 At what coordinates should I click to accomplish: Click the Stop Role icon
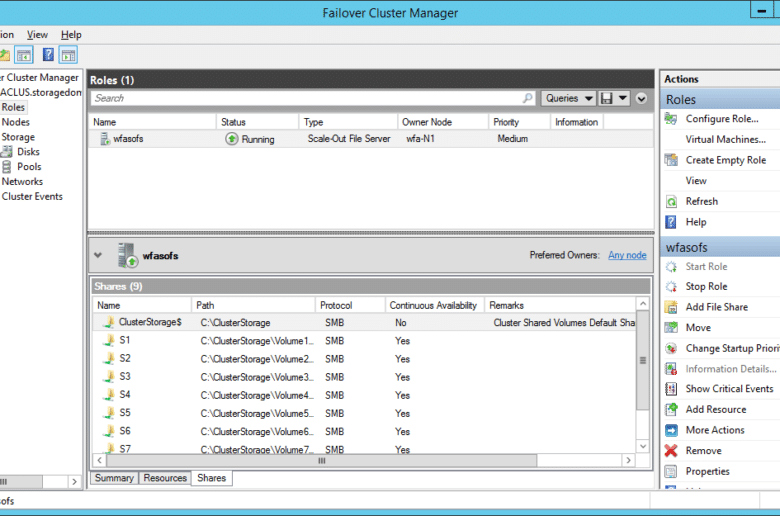coord(671,287)
